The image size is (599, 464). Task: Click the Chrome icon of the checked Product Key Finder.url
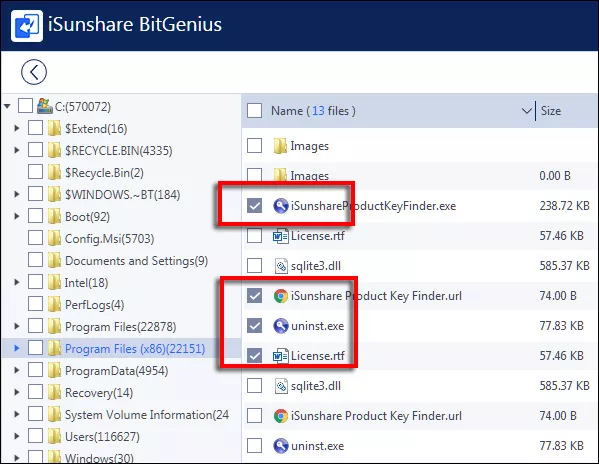point(281,296)
